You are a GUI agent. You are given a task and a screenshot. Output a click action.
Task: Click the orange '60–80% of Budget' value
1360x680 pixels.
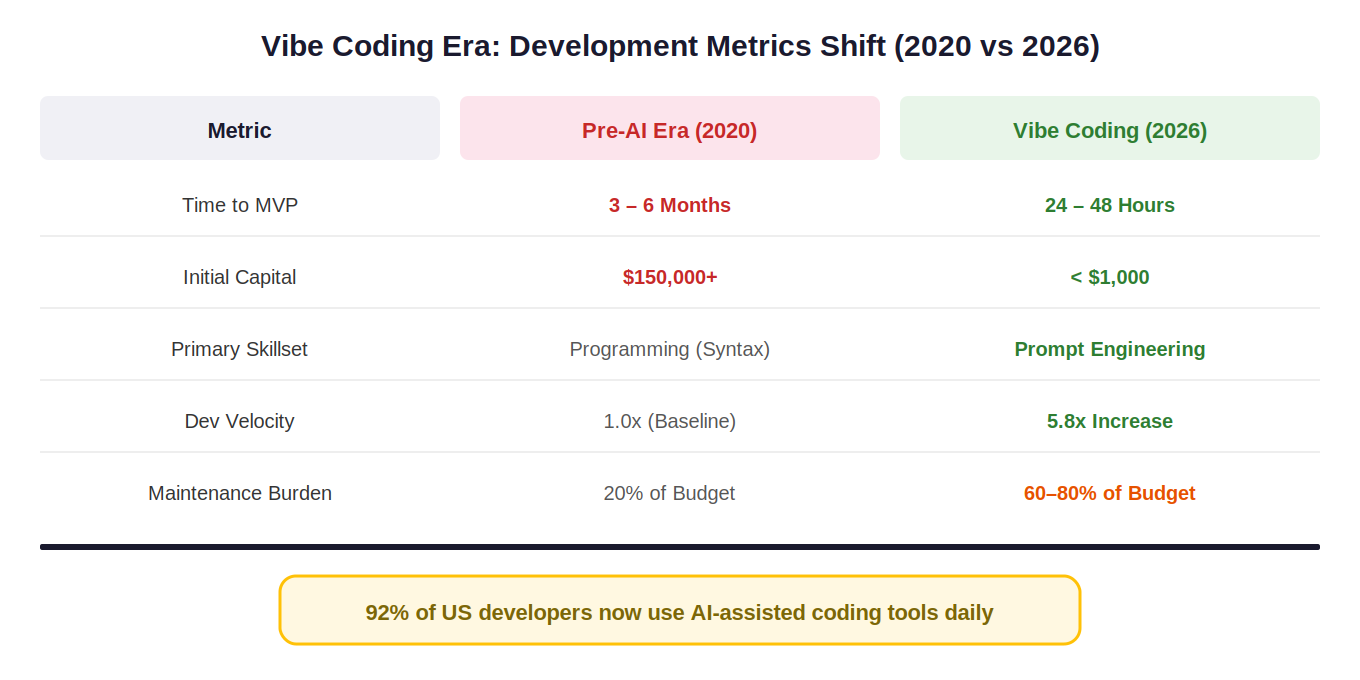pyautogui.click(x=1109, y=493)
